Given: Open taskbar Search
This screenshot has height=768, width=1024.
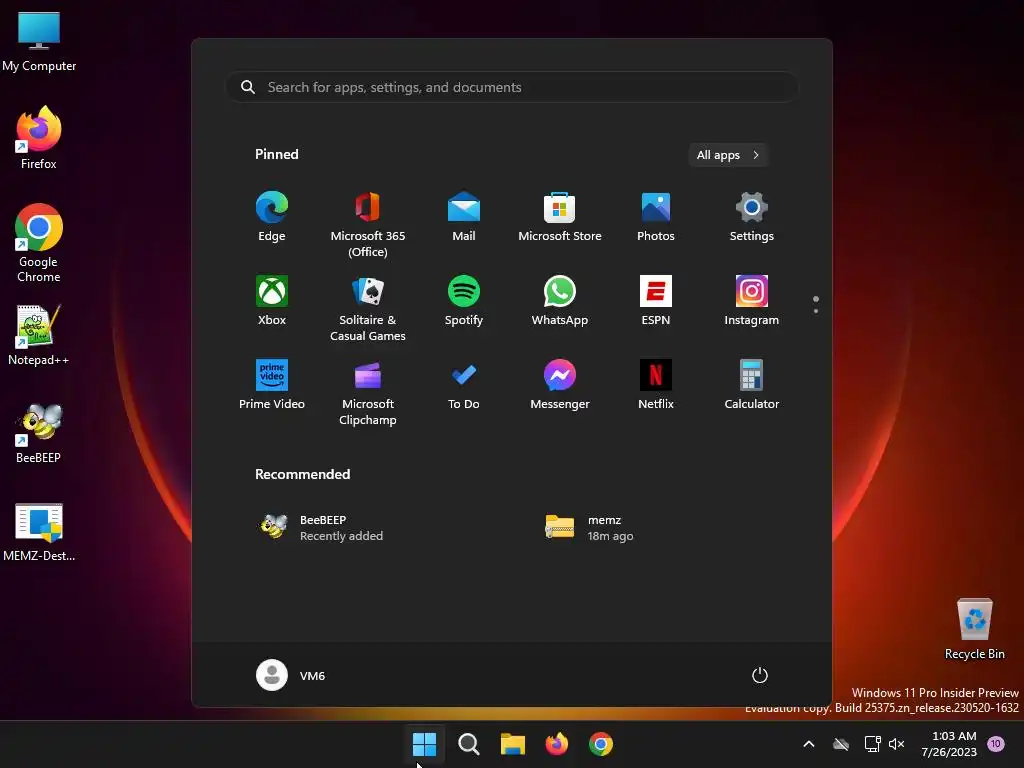Looking at the screenshot, I should [468, 744].
